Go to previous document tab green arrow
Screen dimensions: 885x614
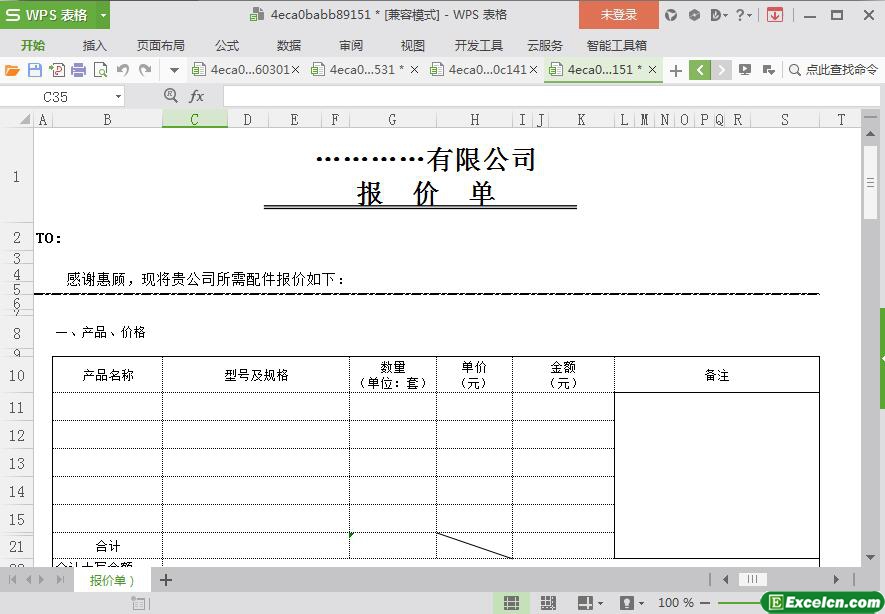(700, 70)
